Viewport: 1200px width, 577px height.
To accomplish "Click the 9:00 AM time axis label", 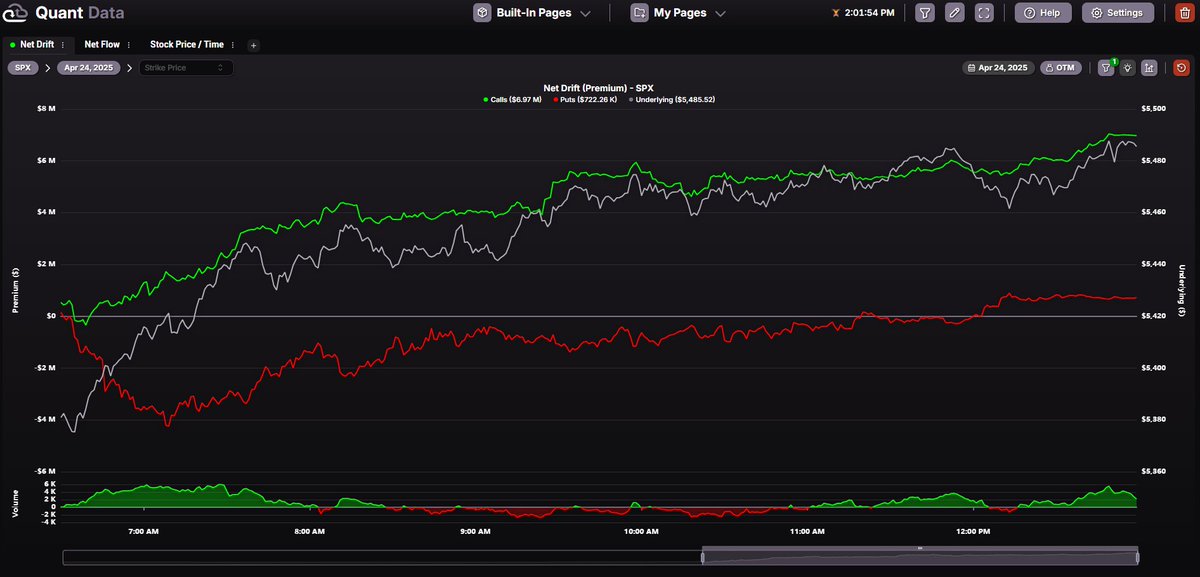I will (475, 531).
